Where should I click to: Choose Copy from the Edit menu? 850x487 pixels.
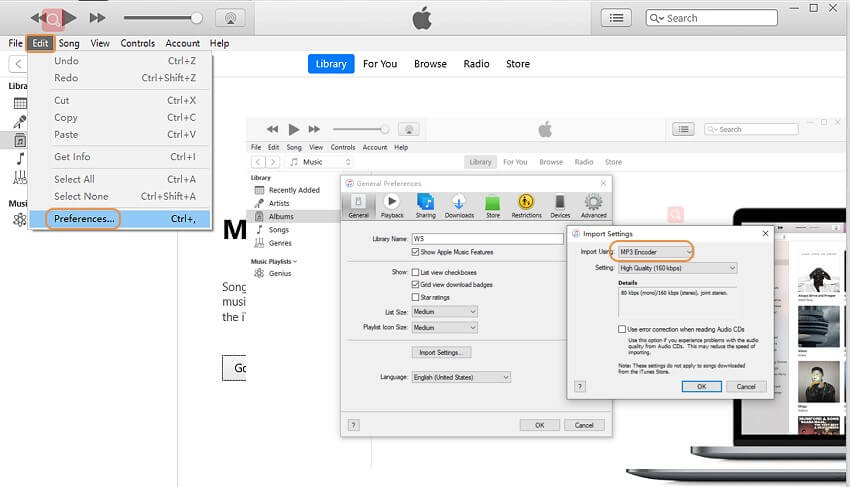[120, 118]
